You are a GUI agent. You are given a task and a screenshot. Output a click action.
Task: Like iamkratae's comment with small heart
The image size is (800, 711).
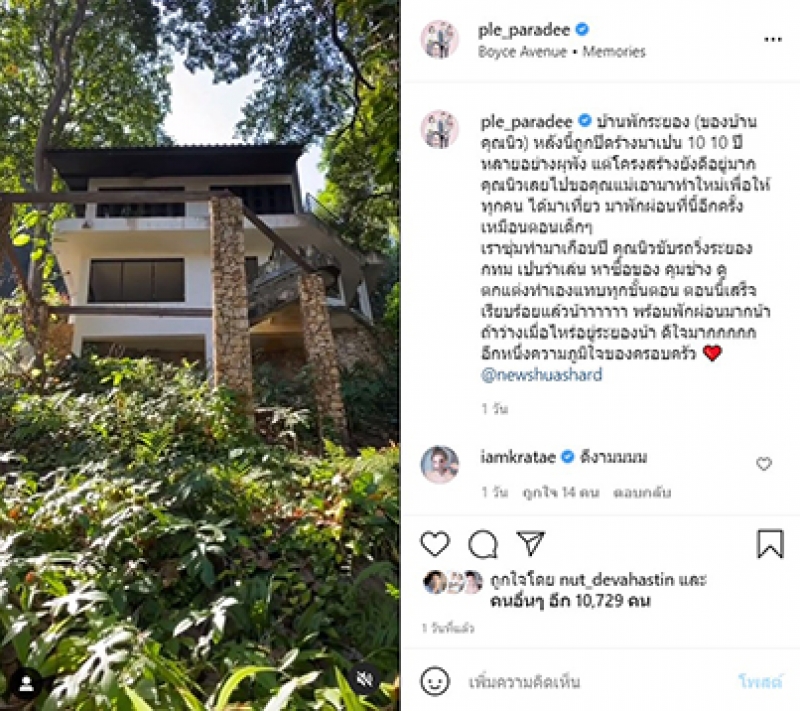coord(763,464)
